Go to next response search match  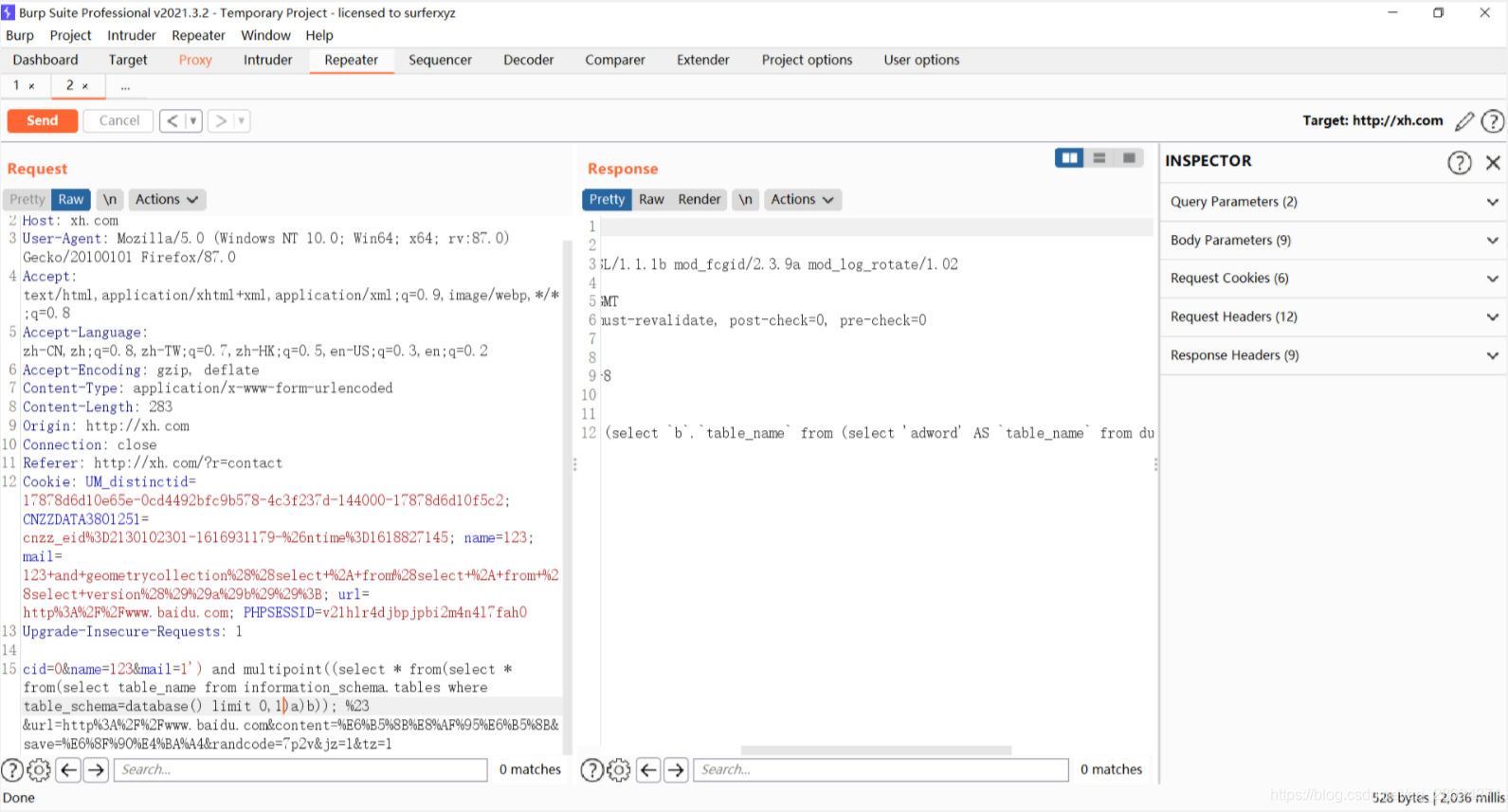676,770
